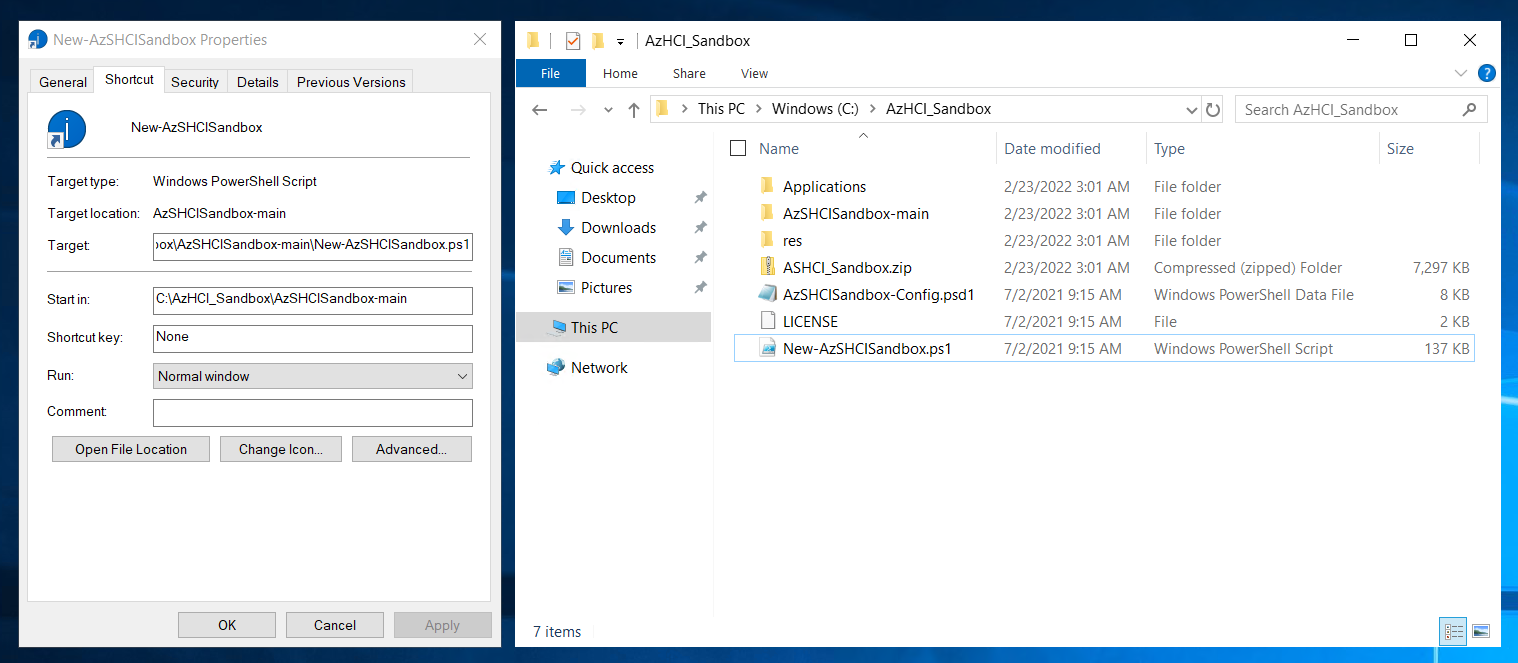Toggle the select-all checkbox in column header
The width and height of the screenshot is (1518, 663).
[738, 148]
